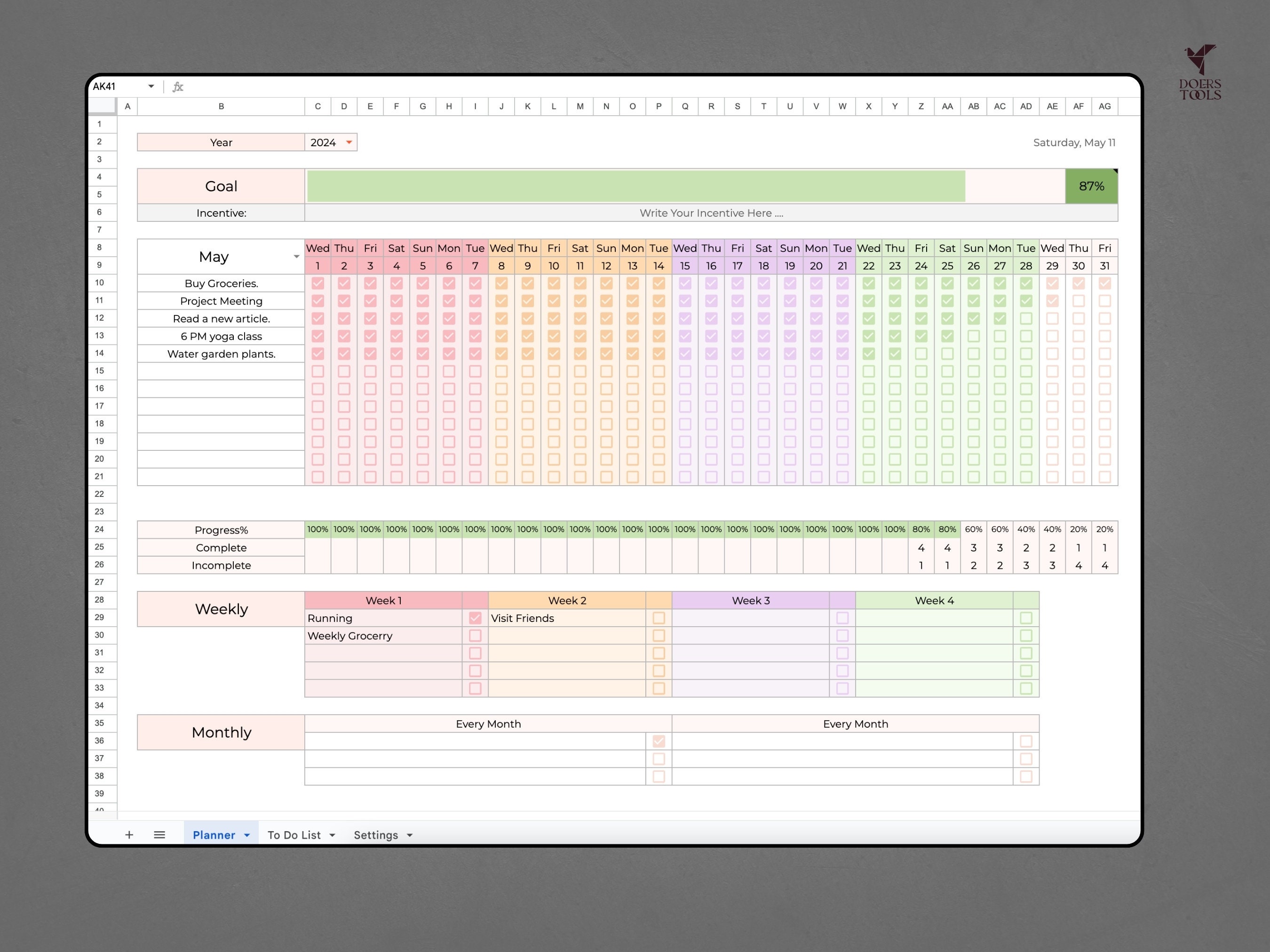The width and height of the screenshot is (1270, 952).
Task: Add a new sheet with the plus icon
Action: (129, 835)
